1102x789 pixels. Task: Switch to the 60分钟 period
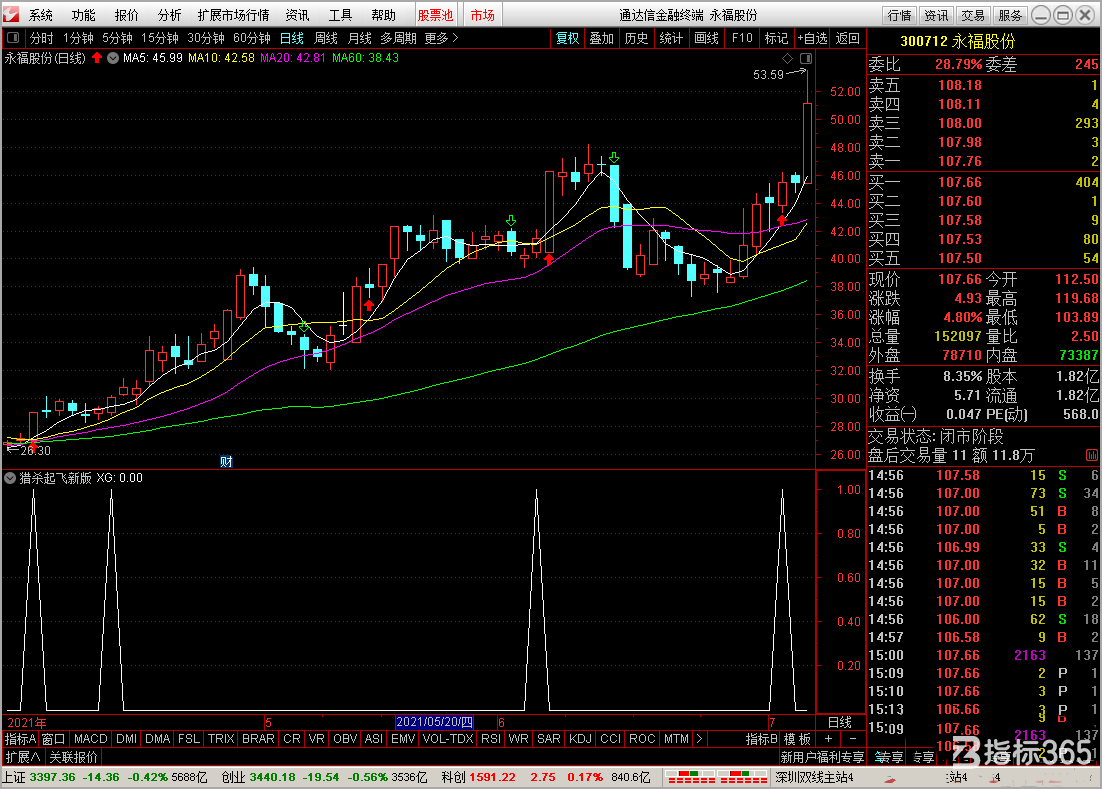pos(252,38)
